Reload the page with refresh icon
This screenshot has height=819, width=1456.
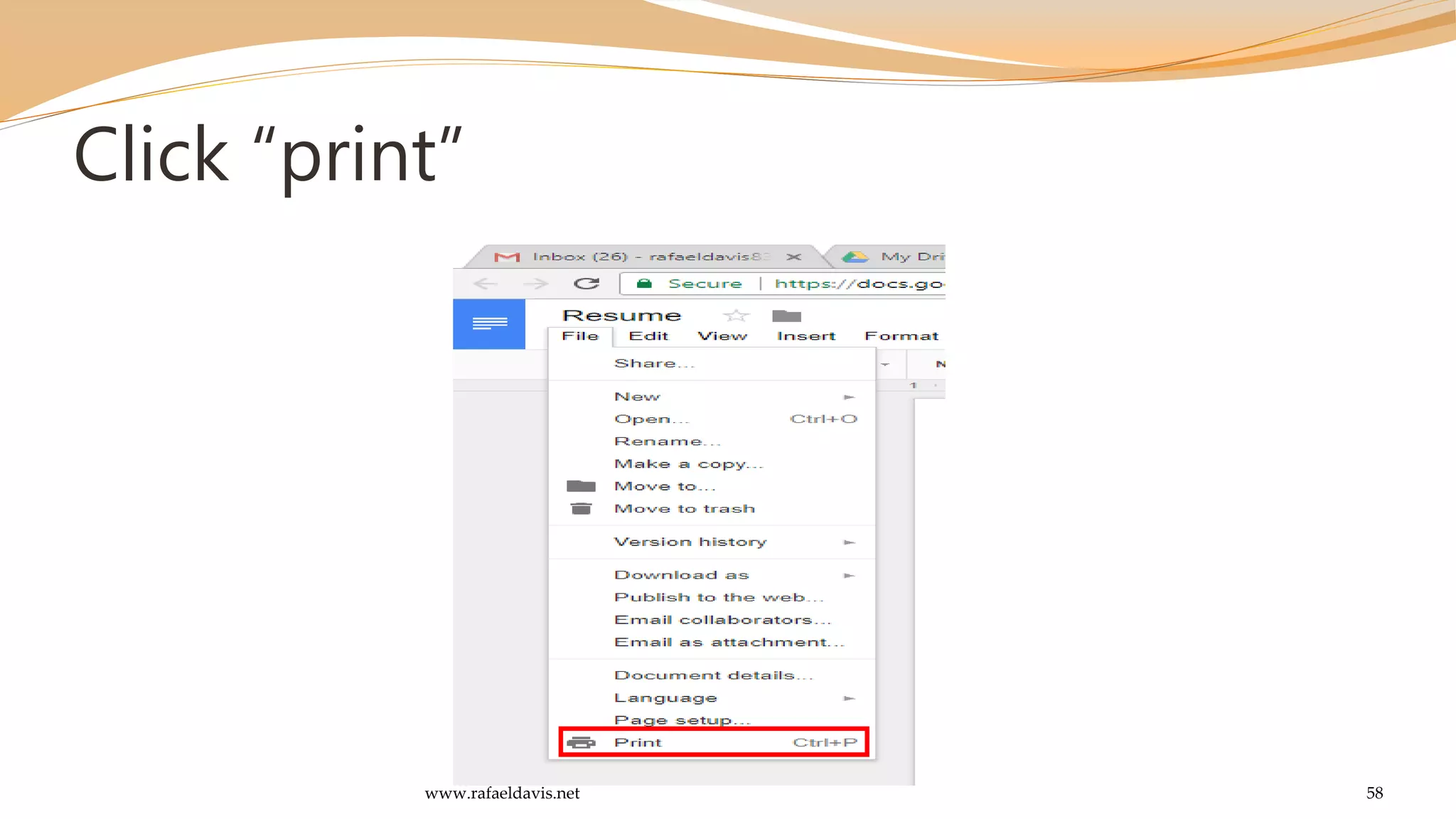coord(586,284)
